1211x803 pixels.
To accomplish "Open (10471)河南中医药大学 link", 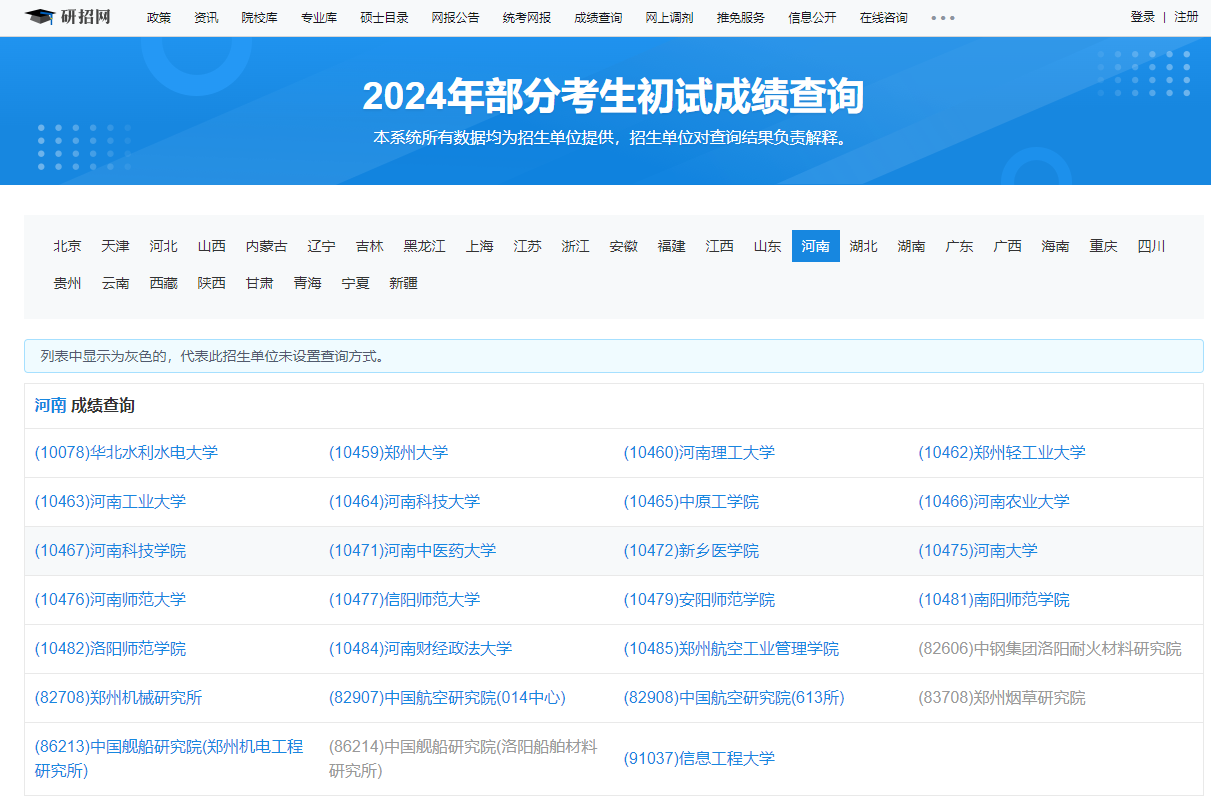I will (x=413, y=550).
